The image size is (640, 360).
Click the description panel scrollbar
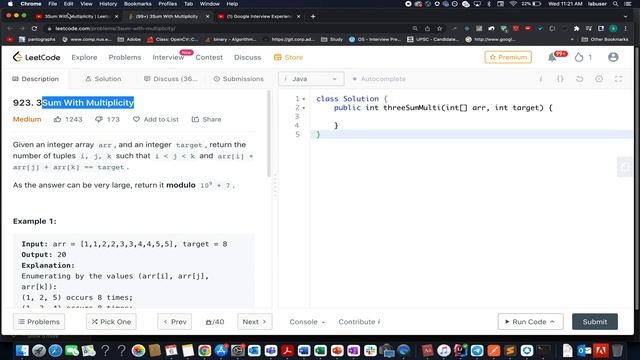coord(269,134)
